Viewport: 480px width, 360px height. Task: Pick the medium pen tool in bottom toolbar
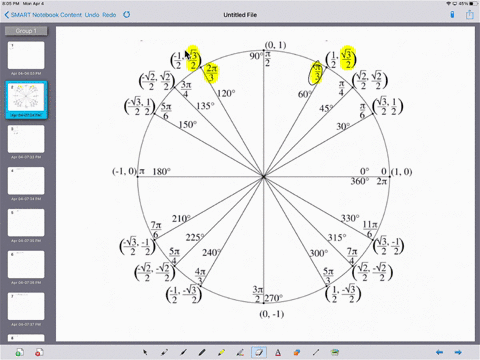coord(183,352)
